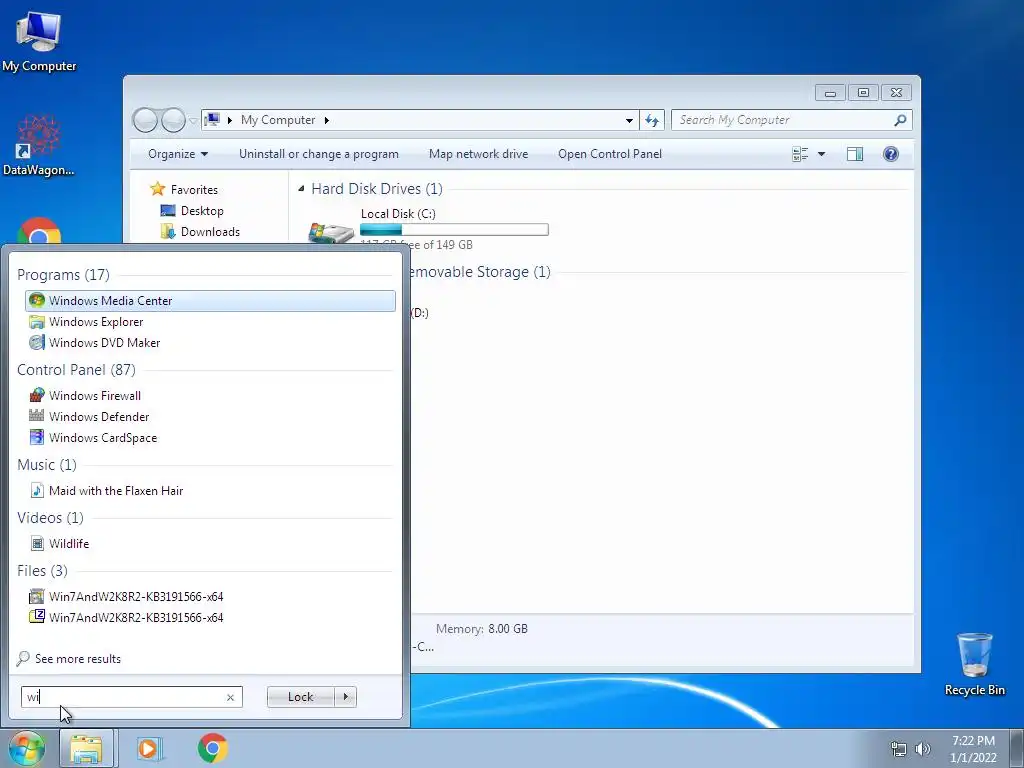Viewport: 1024px width, 768px height.
Task: Click the Videos (1) results header
Action: coord(50,518)
